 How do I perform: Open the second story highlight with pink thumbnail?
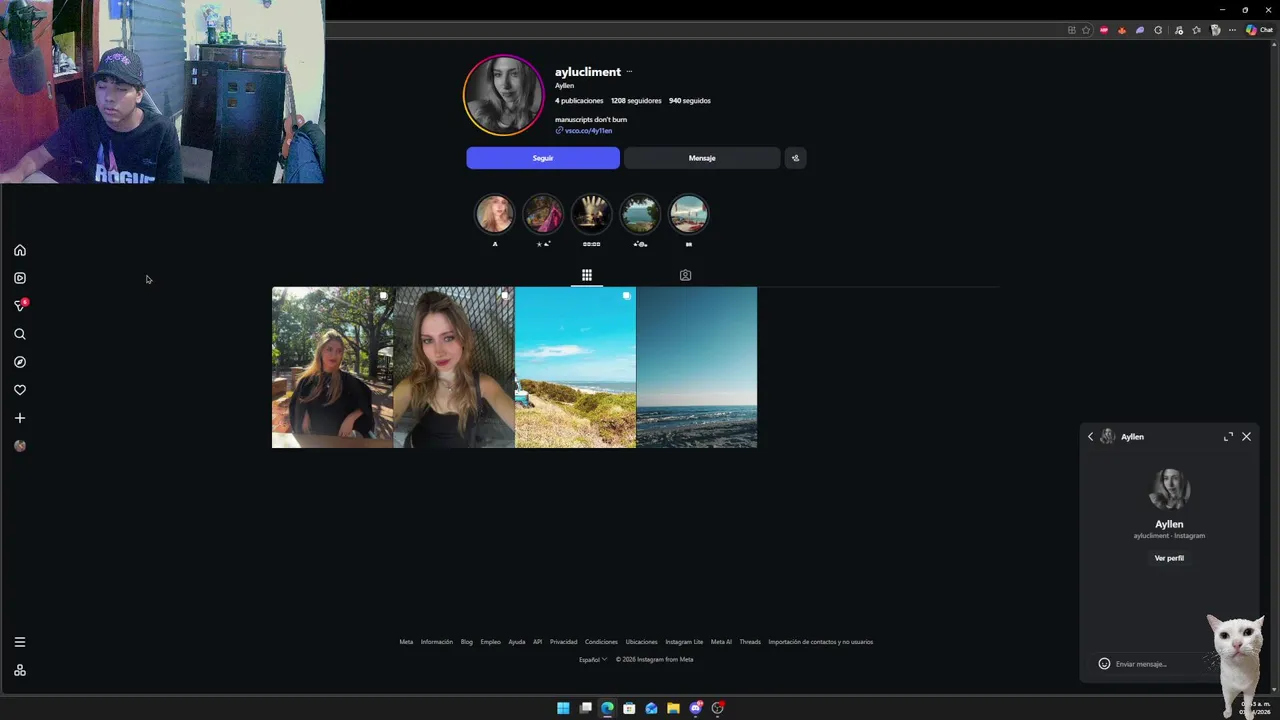[x=543, y=214]
